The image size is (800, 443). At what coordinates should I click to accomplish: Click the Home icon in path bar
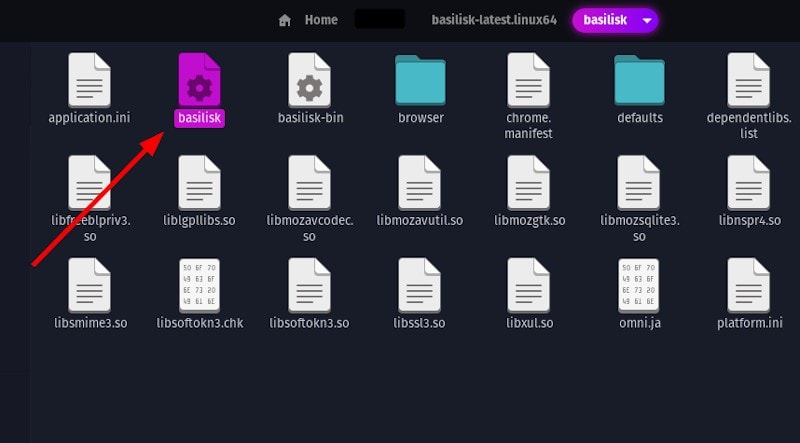285,20
